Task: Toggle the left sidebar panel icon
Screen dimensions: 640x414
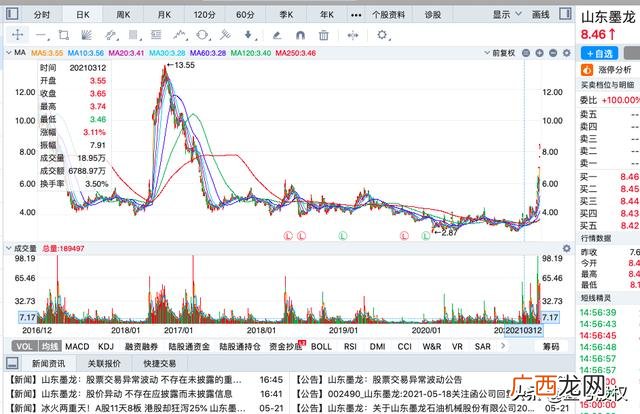Action: click(x=12, y=14)
